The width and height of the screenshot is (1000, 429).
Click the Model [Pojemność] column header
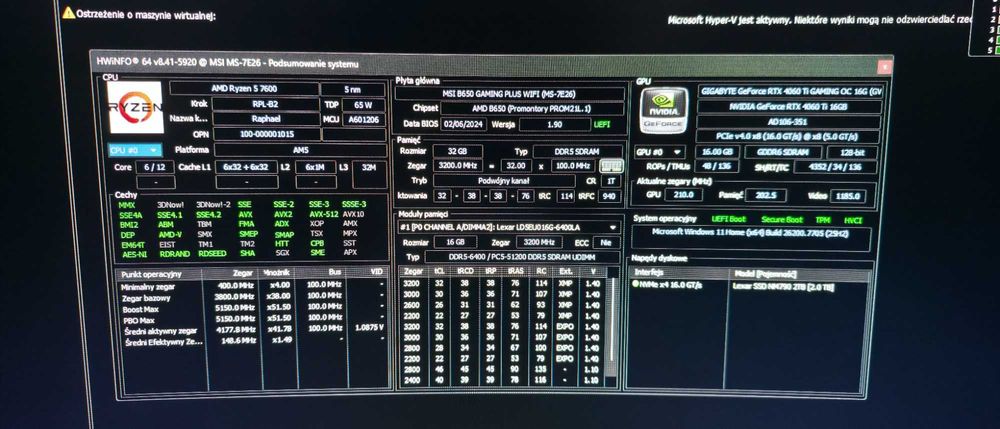(798, 273)
